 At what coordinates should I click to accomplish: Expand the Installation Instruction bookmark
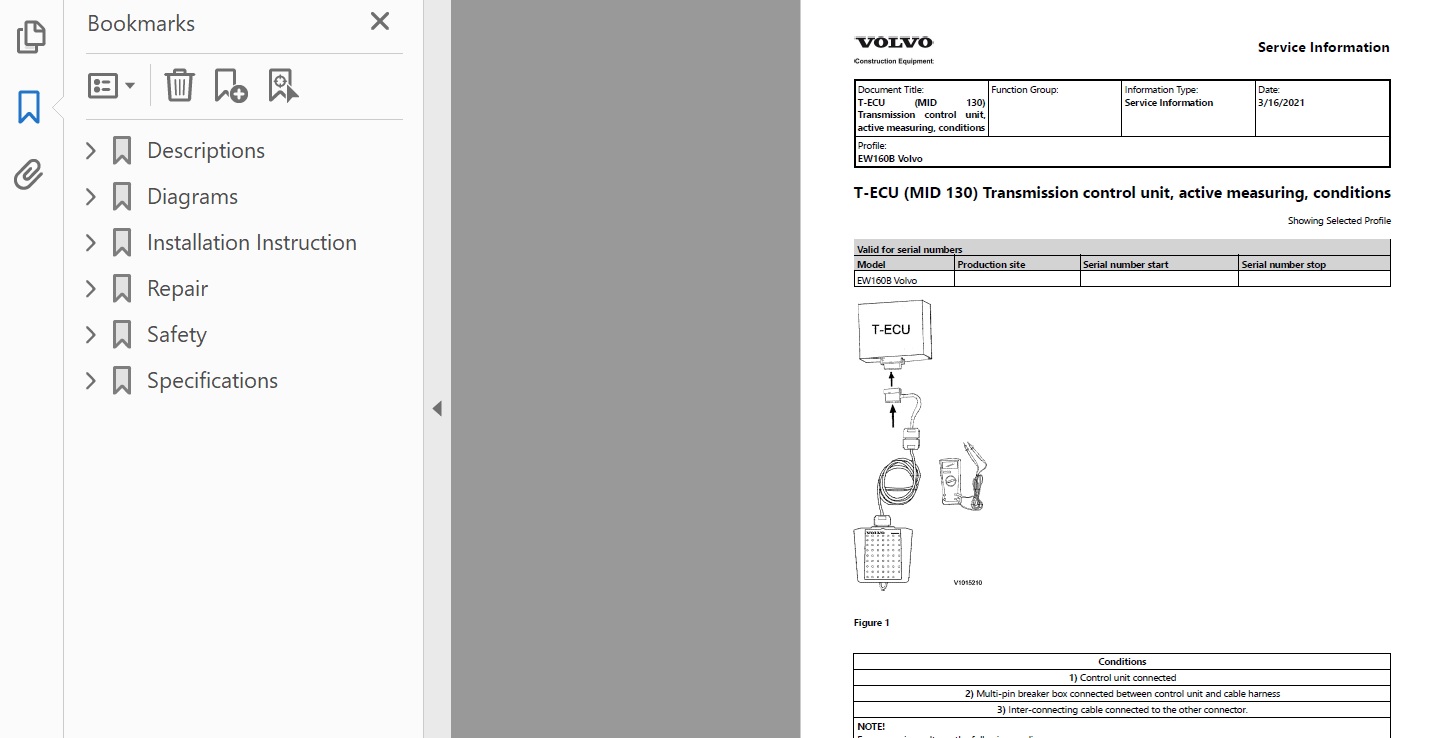pos(91,243)
